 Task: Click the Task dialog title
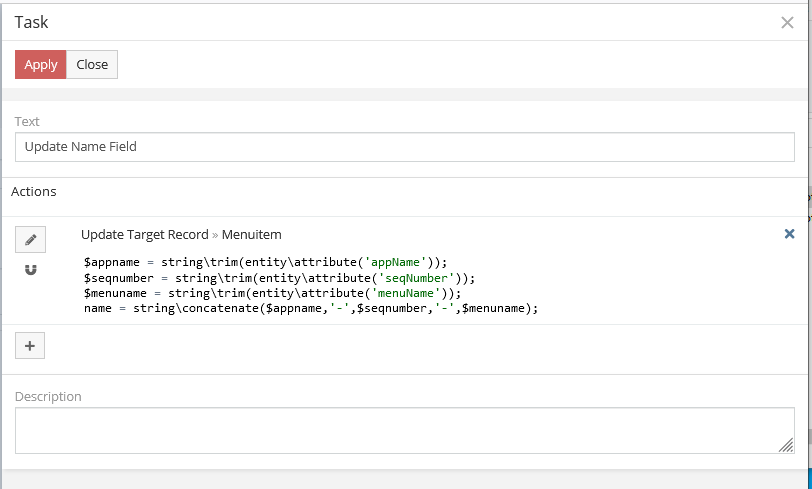pos(31,22)
